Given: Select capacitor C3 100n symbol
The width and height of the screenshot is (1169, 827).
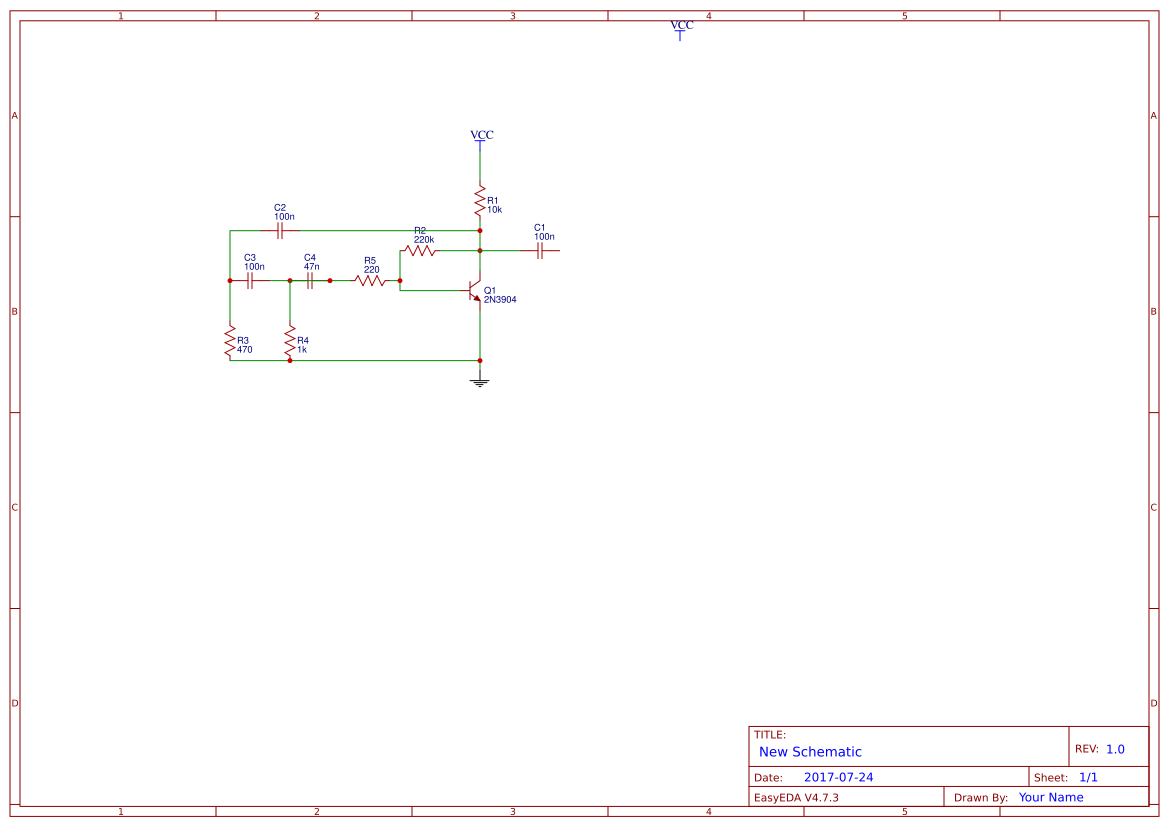Looking at the screenshot, I should (249, 281).
